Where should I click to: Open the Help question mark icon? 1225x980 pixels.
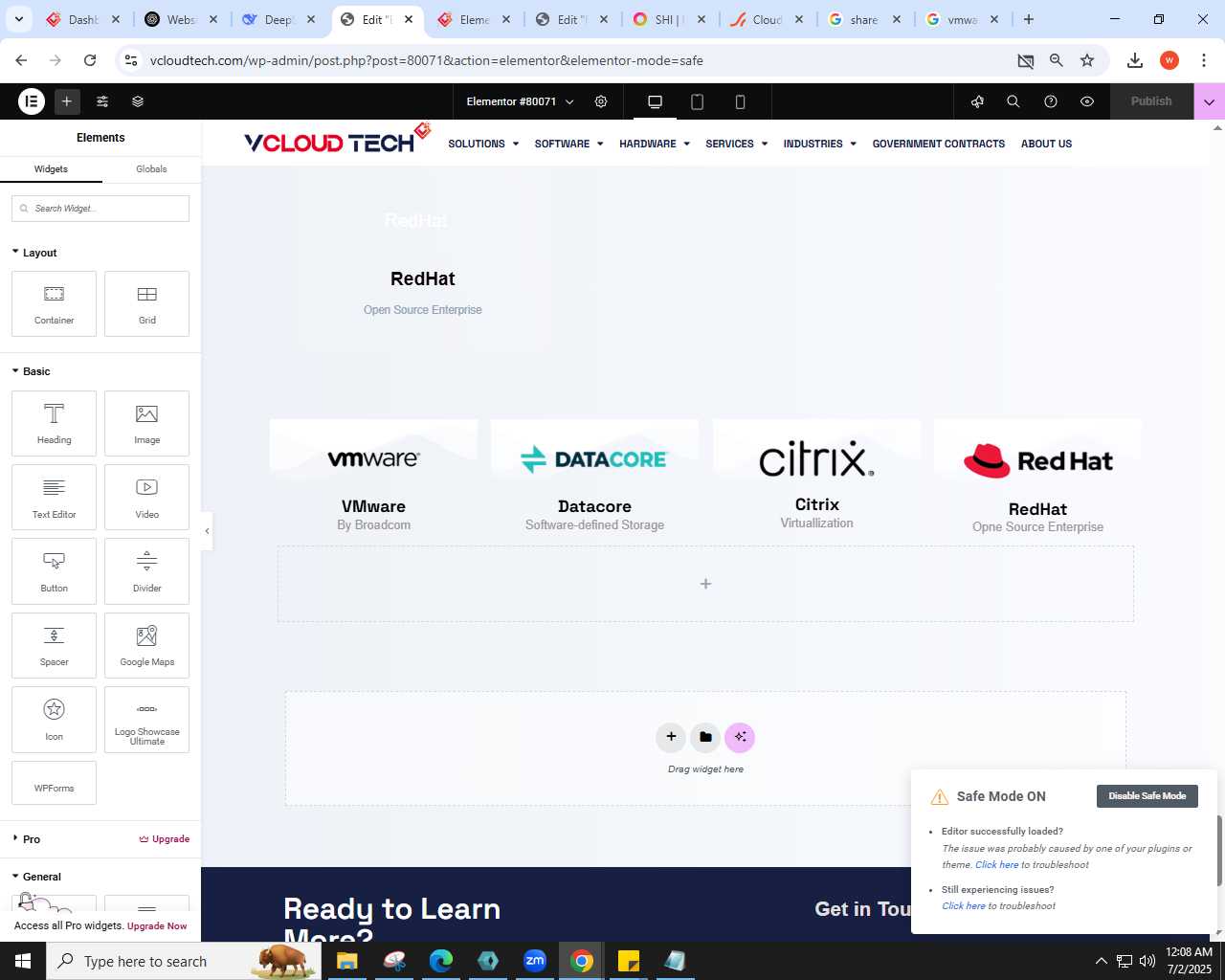[1051, 101]
